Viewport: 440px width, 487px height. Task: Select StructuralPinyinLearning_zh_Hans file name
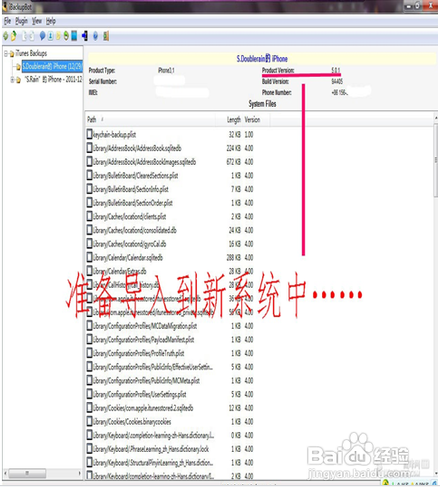(153, 463)
